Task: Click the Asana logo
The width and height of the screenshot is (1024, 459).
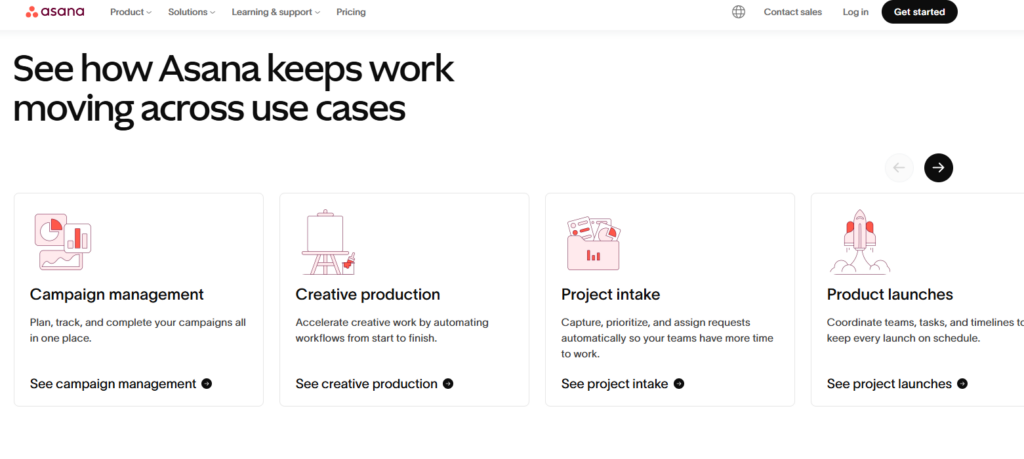Action: (55, 12)
